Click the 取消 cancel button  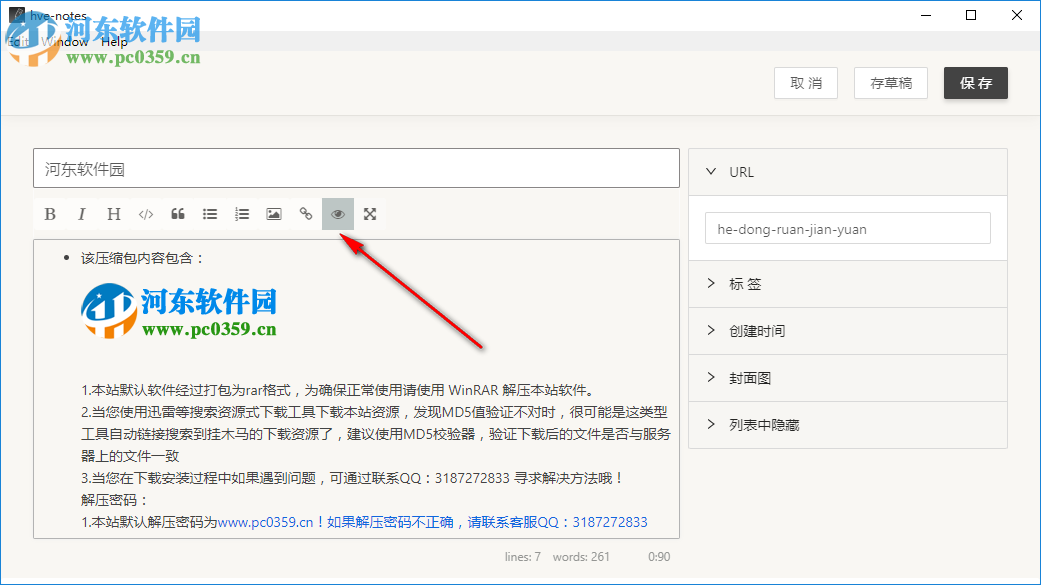(806, 83)
